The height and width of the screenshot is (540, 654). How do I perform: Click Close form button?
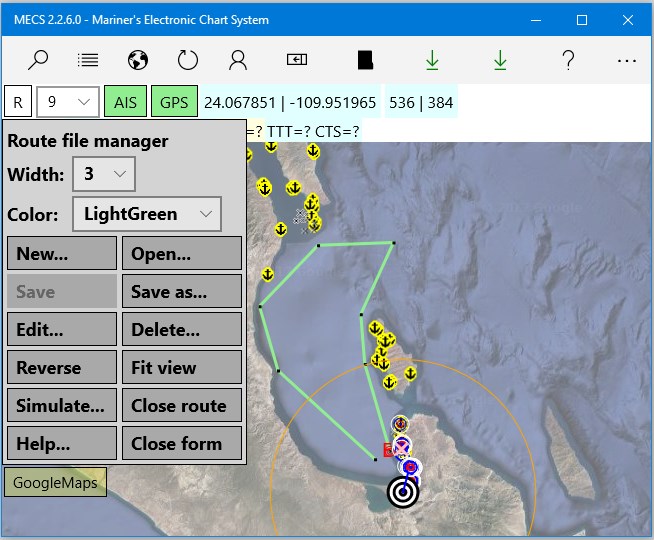click(x=182, y=443)
